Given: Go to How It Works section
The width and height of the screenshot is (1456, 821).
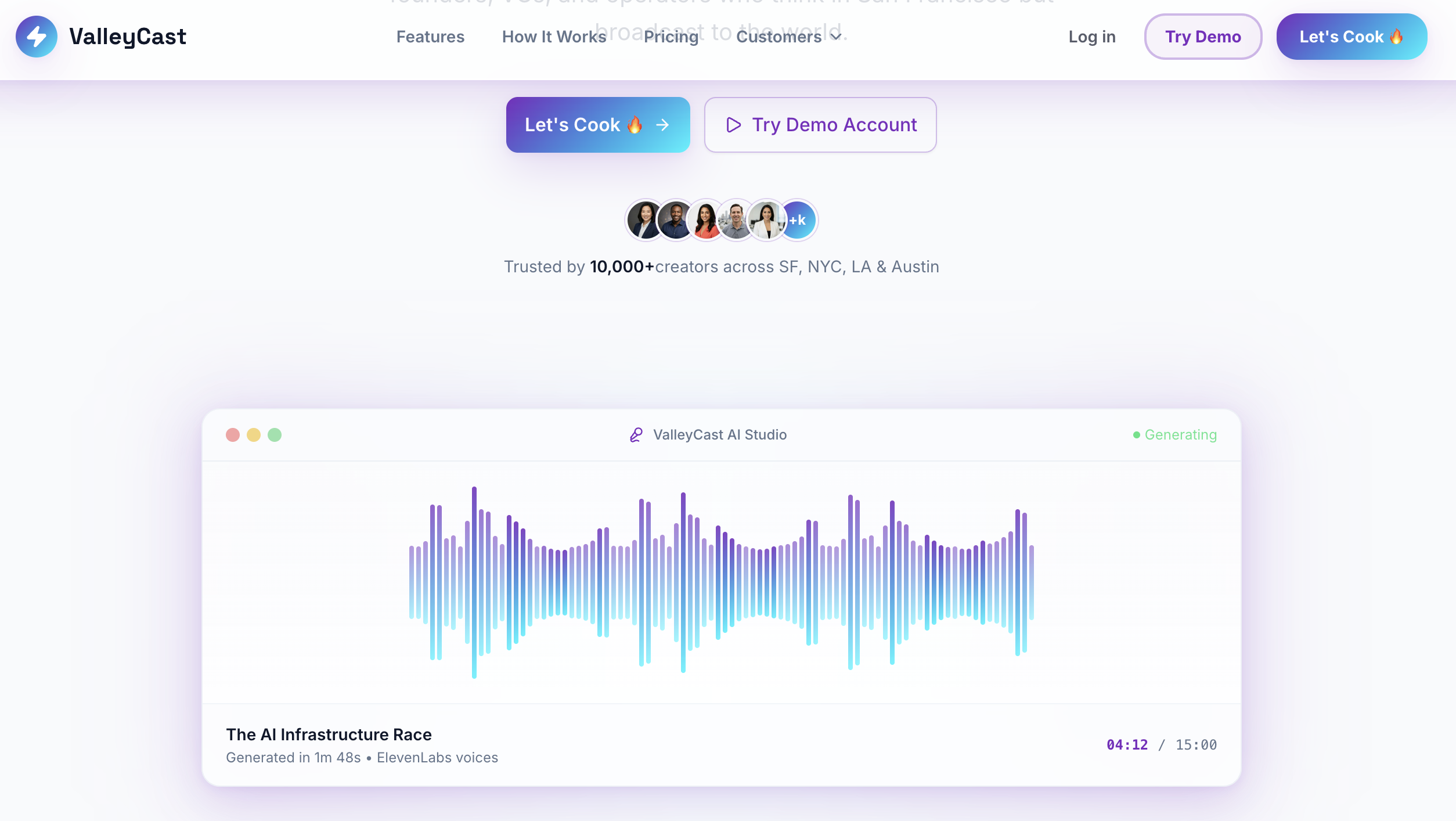Looking at the screenshot, I should 554,37.
